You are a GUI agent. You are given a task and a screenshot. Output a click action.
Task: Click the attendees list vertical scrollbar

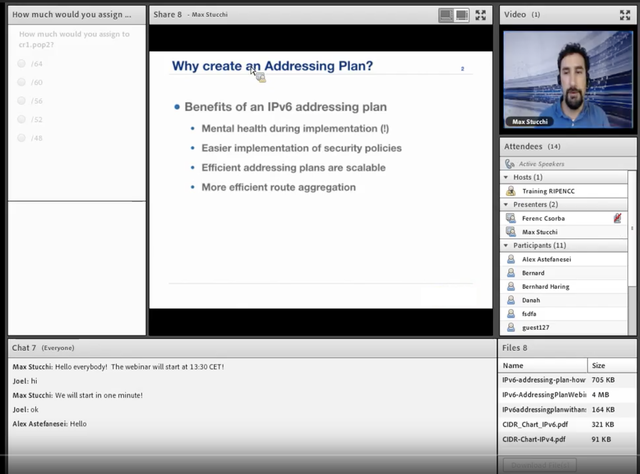pyautogui.click(x=631, y=253)
